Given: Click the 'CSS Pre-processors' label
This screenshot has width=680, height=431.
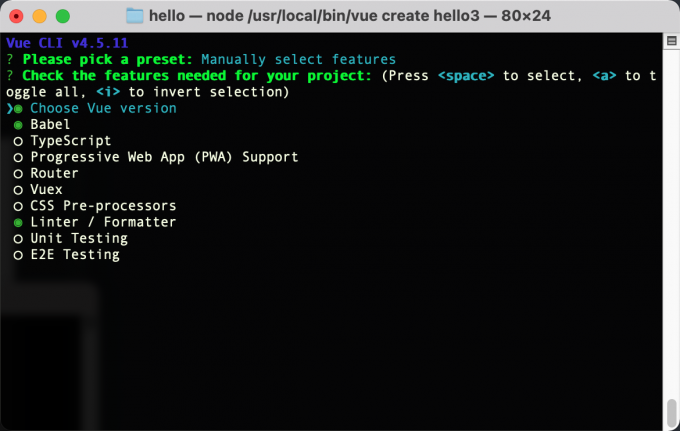Looking at the screenshot, I should pos(103,206).
